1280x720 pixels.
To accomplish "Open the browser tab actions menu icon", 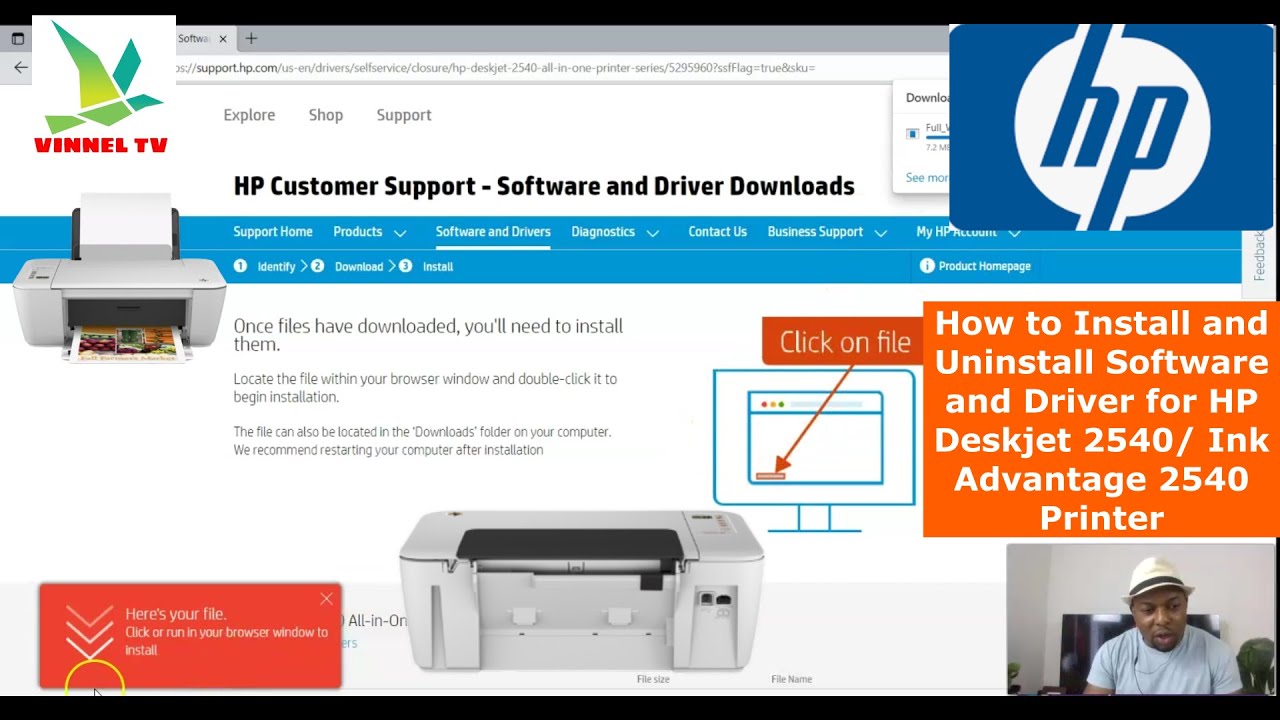I will [18, 39].
